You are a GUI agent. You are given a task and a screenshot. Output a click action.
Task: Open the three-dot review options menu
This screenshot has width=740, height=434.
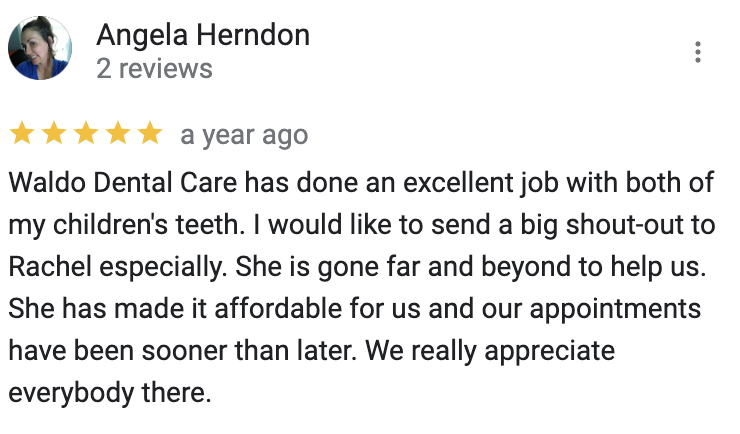click(x=698, y=52)
